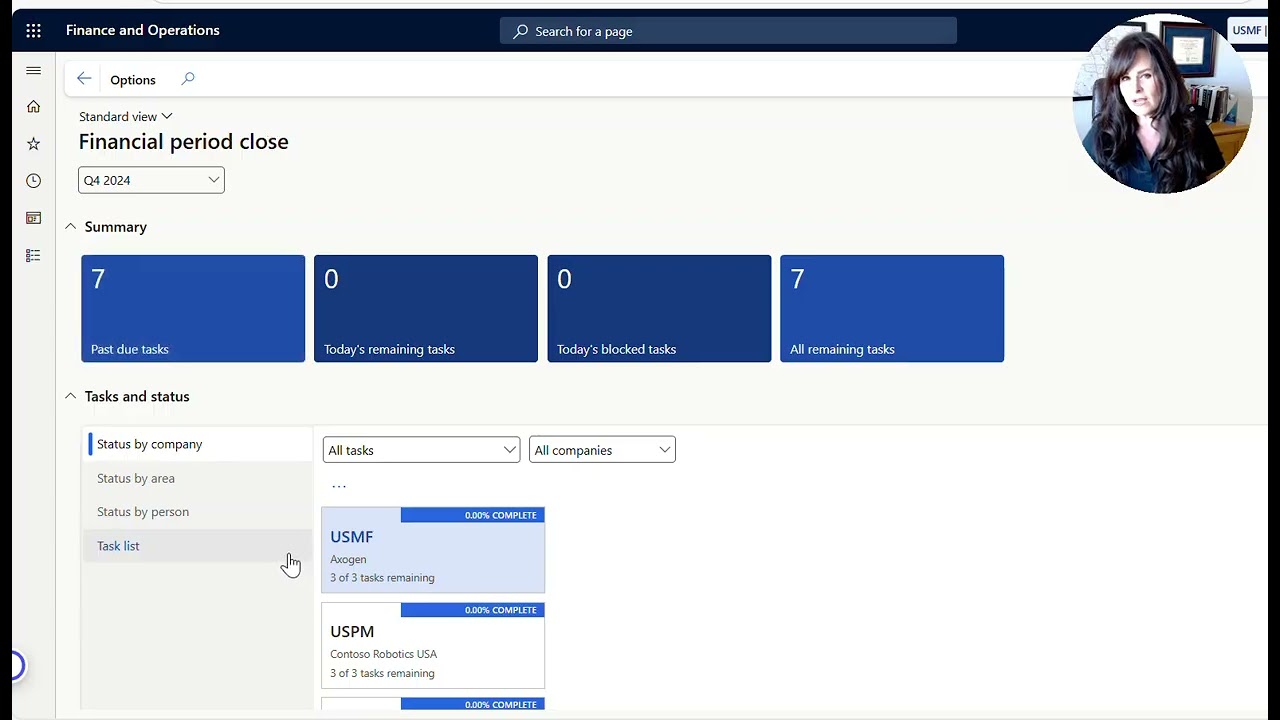Click the ellipsis more options button
The image size is (1280, 720).
(339, 486)
